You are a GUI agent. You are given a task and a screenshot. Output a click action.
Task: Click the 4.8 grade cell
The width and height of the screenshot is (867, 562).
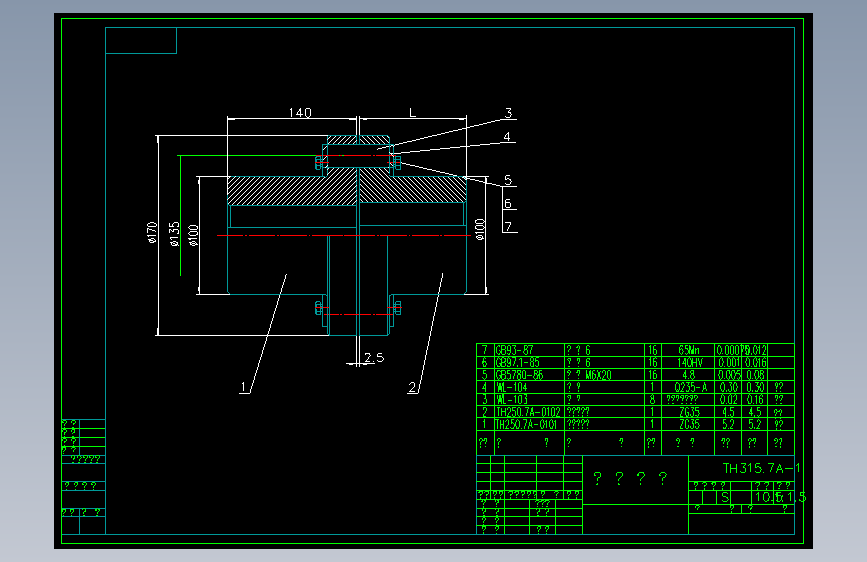689,375
